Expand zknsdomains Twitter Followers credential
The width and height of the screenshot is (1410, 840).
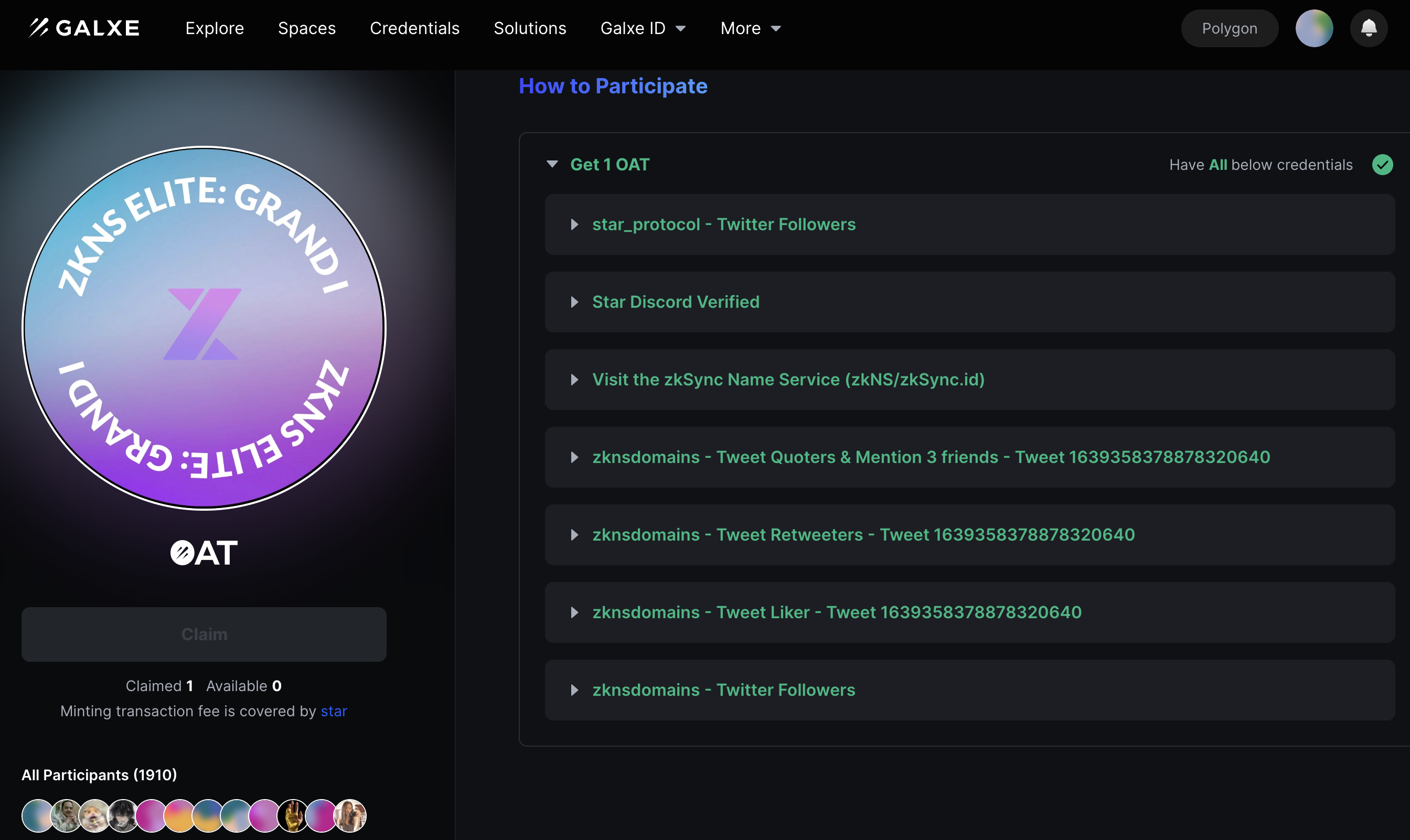[x=969, y=690]
